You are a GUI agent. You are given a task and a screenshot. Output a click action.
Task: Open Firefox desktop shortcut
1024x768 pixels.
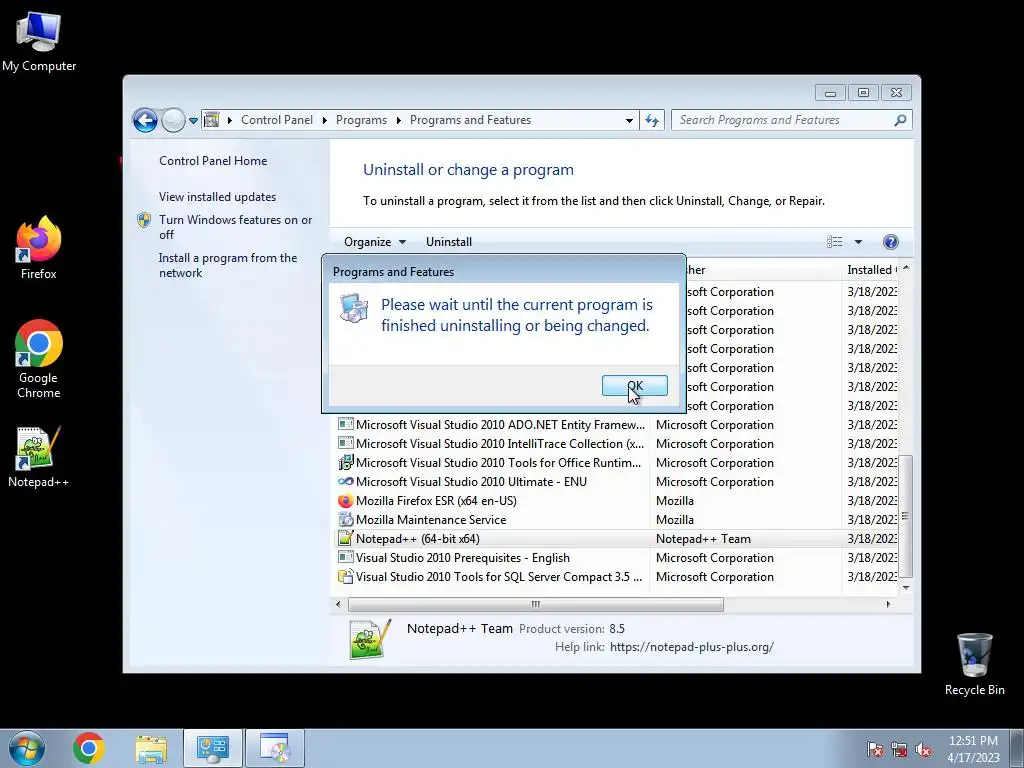point(39,248)
